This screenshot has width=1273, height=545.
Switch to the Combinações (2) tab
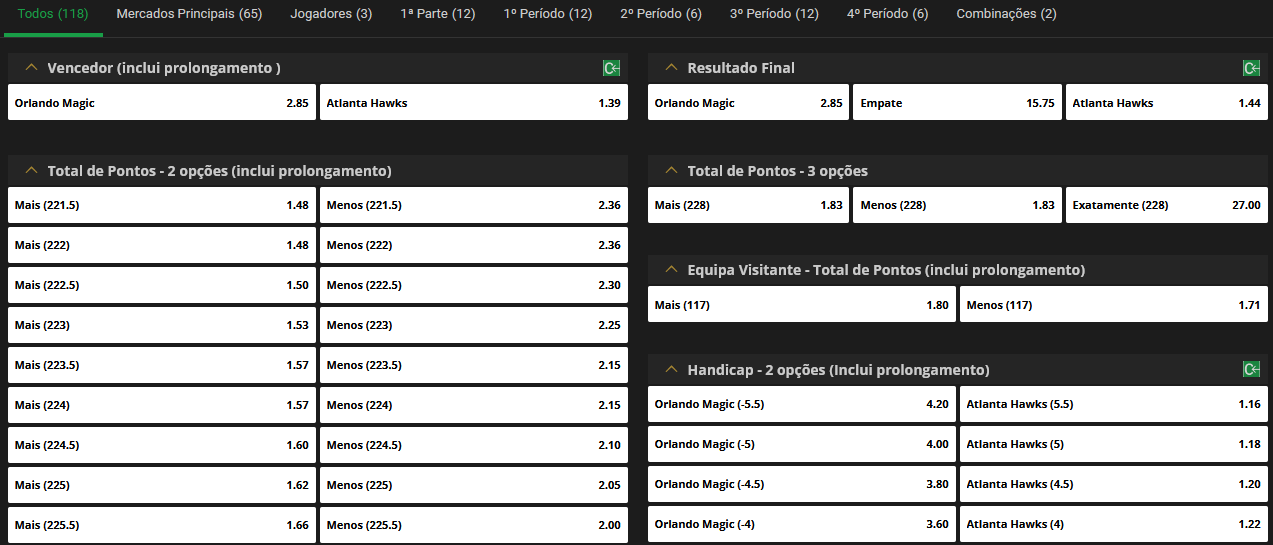tap(1006, 14)
